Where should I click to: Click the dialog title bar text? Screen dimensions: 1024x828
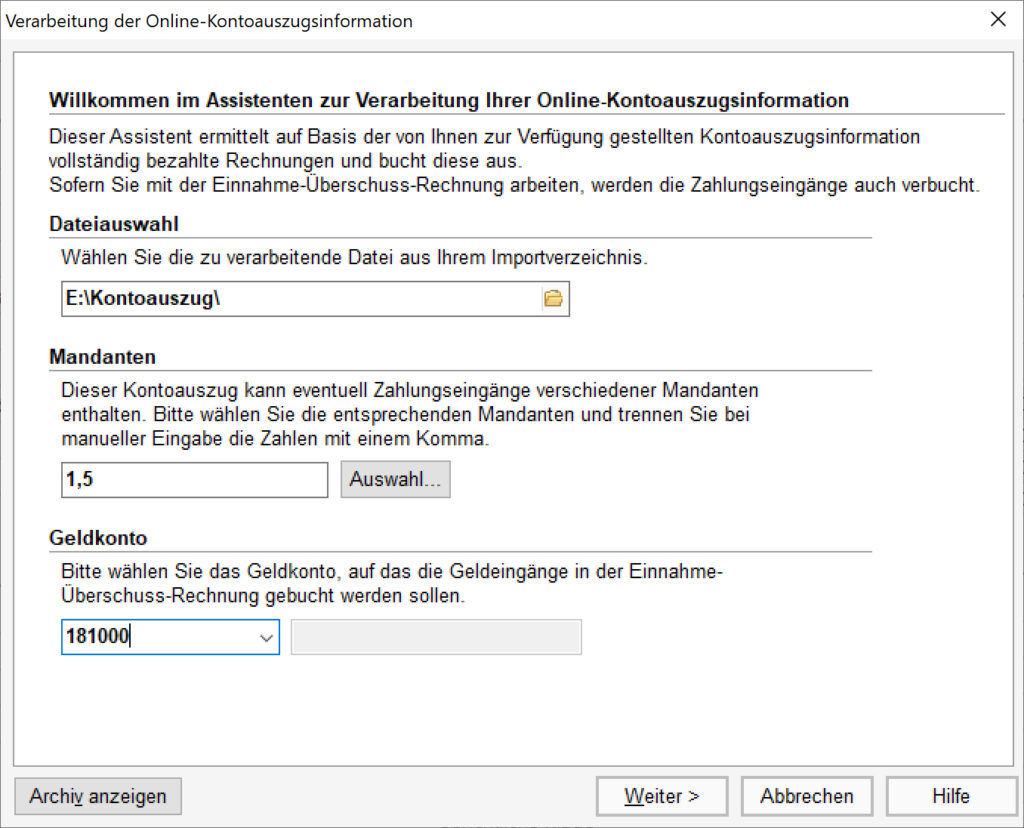(x=209, y=21)
